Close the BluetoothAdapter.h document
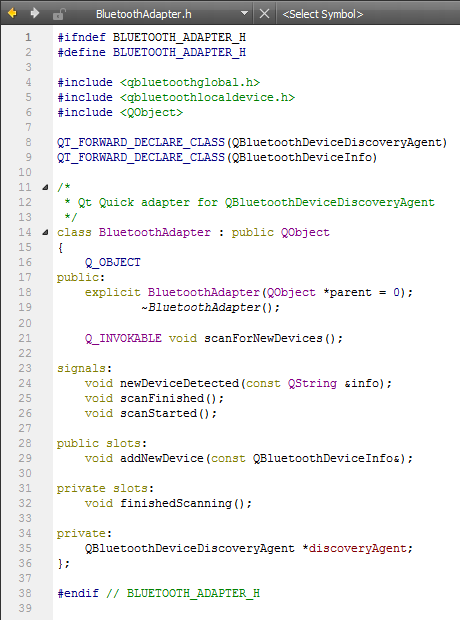The image size is (460, 620). [264, 14]
